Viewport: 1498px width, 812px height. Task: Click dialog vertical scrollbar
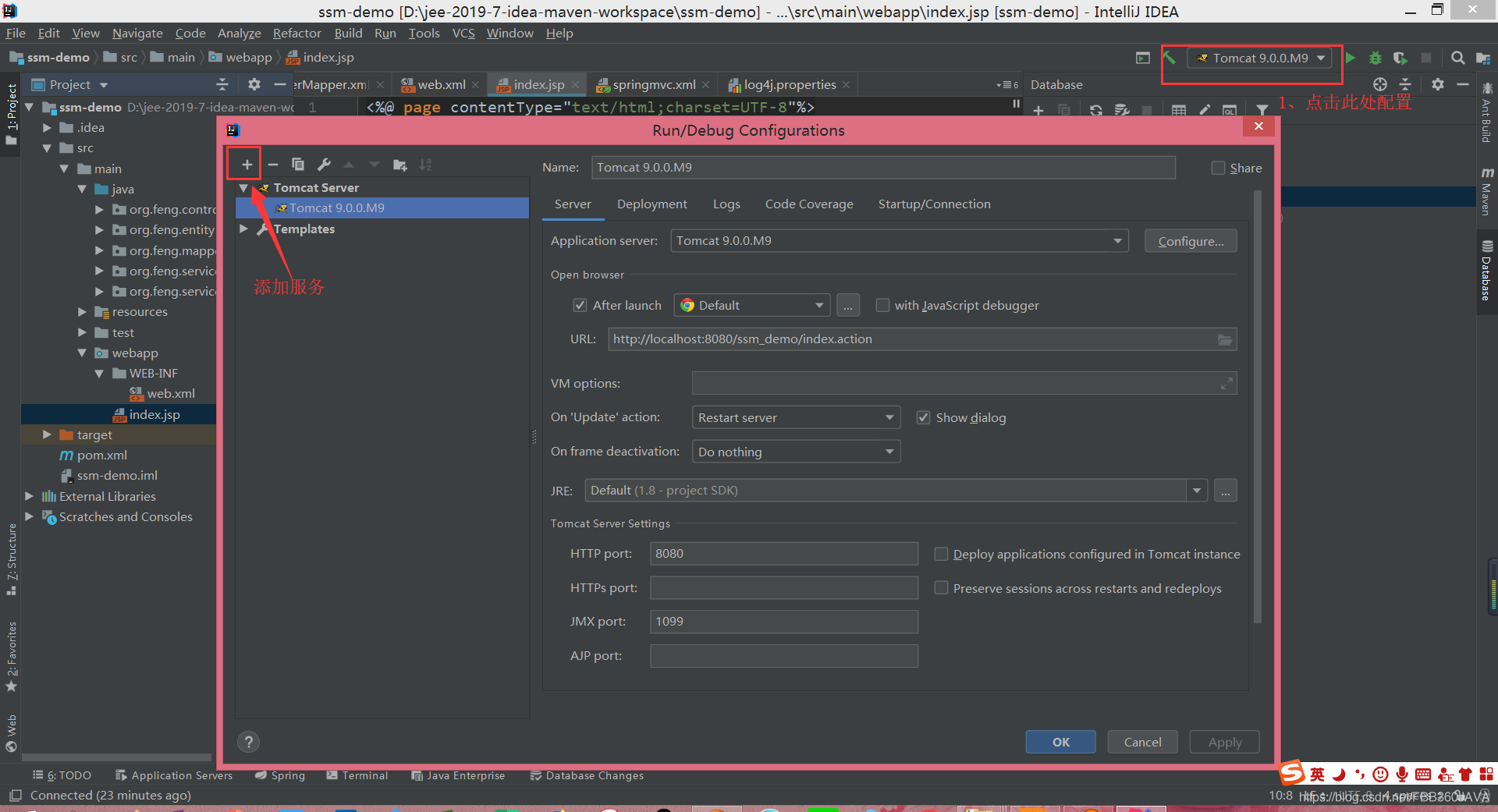coord(1258,406)
